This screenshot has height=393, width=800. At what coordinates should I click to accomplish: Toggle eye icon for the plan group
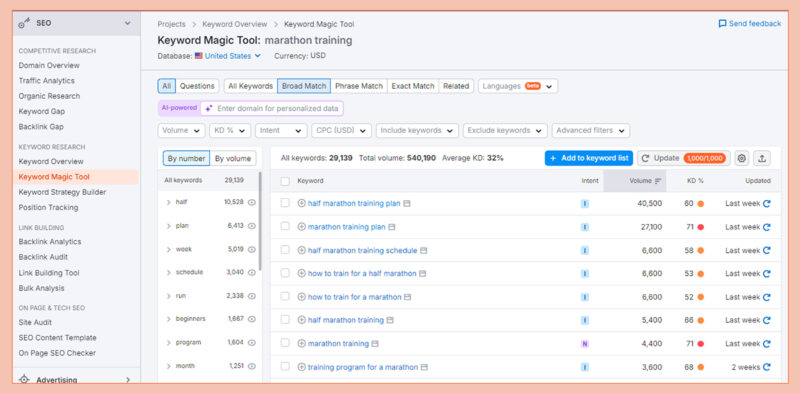click(x=252, y=226)
